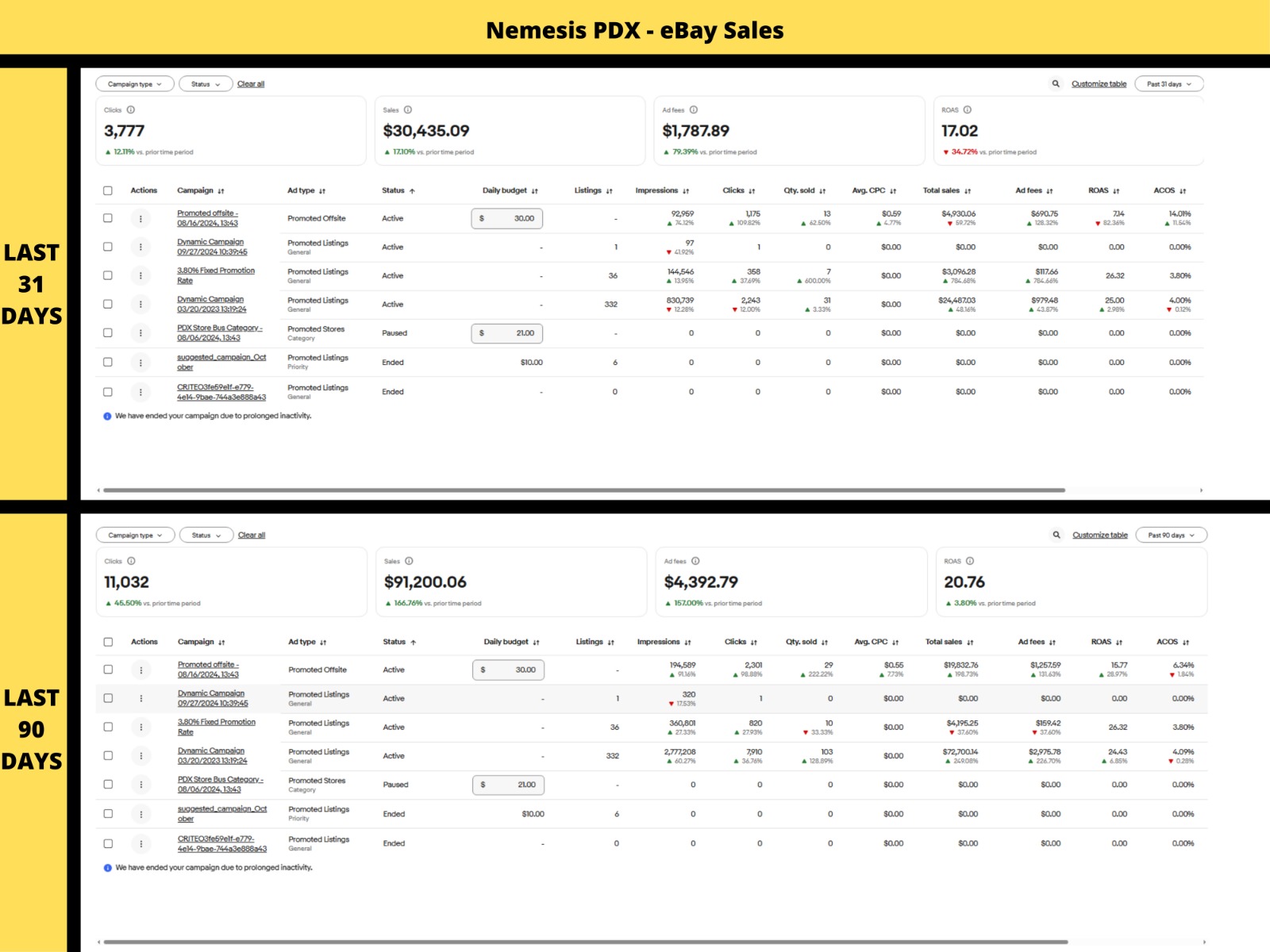Open Status filter dropdown in 31-day panel
The width and height of the screenshot is (1270, 952).
point(206,84)
